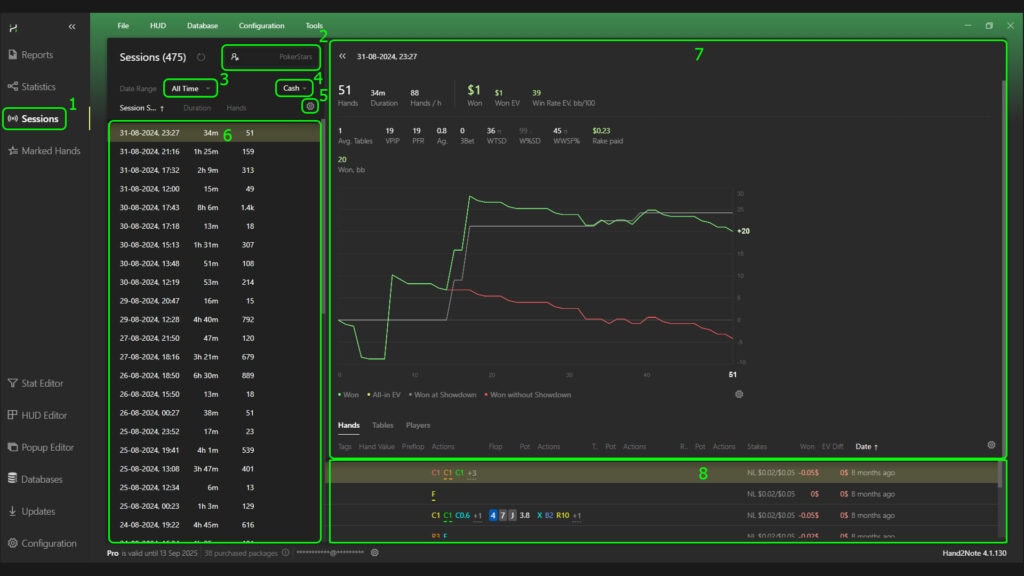Viewport: 1024px width, 576px height.
Task: Open the Database menu
Action: [x=201, y=25]
